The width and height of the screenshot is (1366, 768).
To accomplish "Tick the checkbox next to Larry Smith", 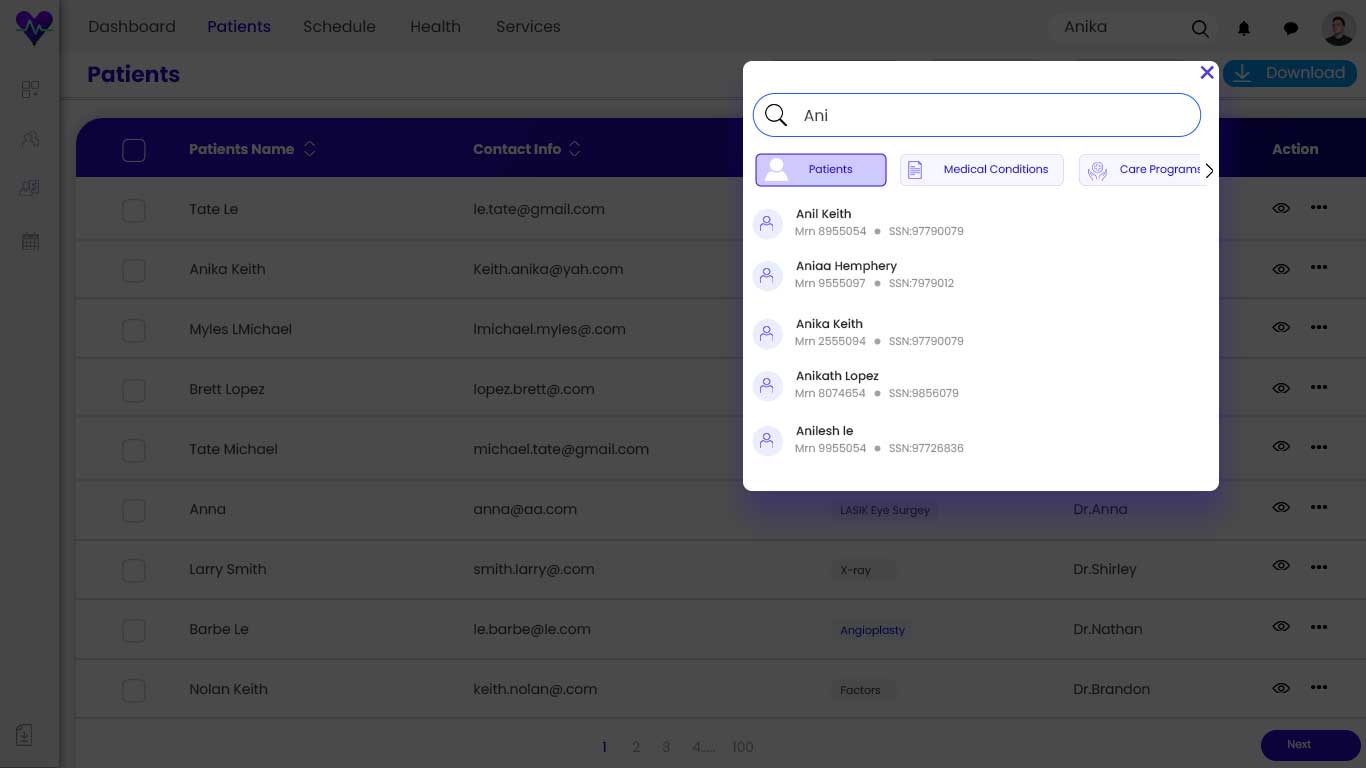I will click(133, 570).
